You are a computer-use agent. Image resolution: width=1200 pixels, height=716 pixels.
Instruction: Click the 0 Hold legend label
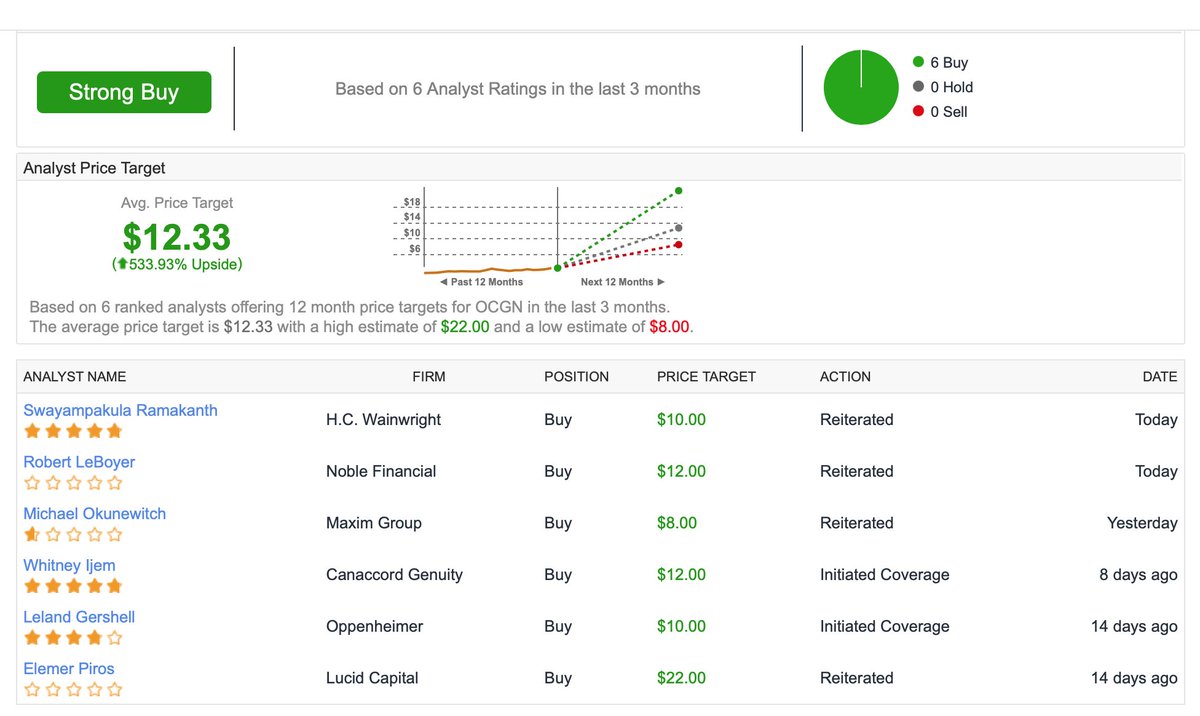[951, 87]
